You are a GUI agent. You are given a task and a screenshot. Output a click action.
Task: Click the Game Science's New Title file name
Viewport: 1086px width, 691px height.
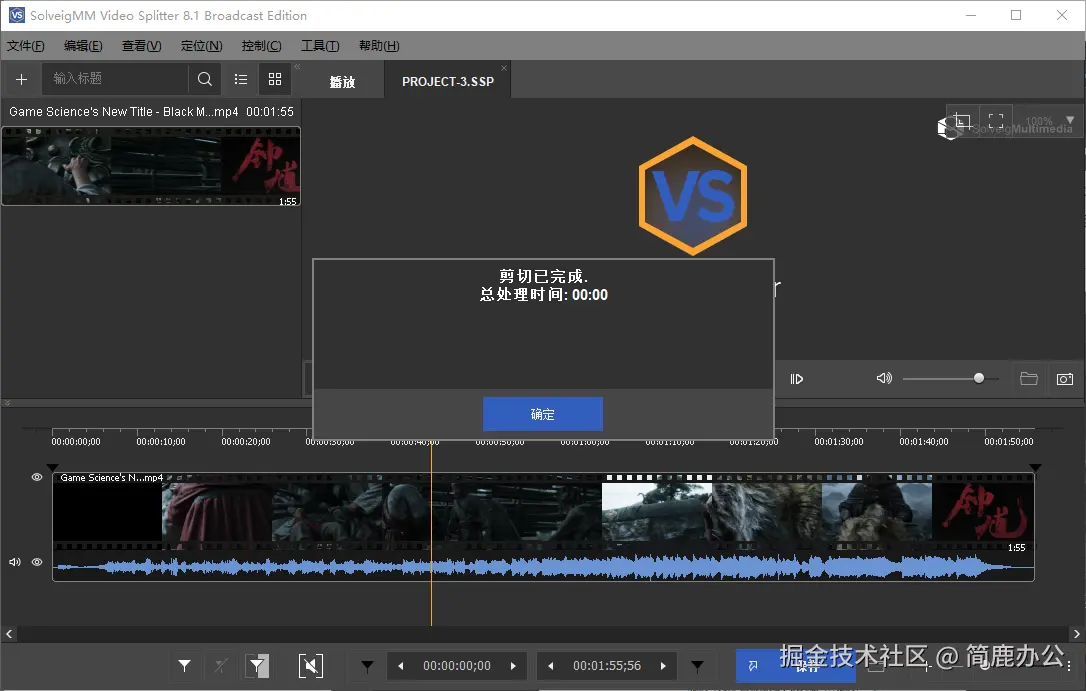[x=123, y=111]
